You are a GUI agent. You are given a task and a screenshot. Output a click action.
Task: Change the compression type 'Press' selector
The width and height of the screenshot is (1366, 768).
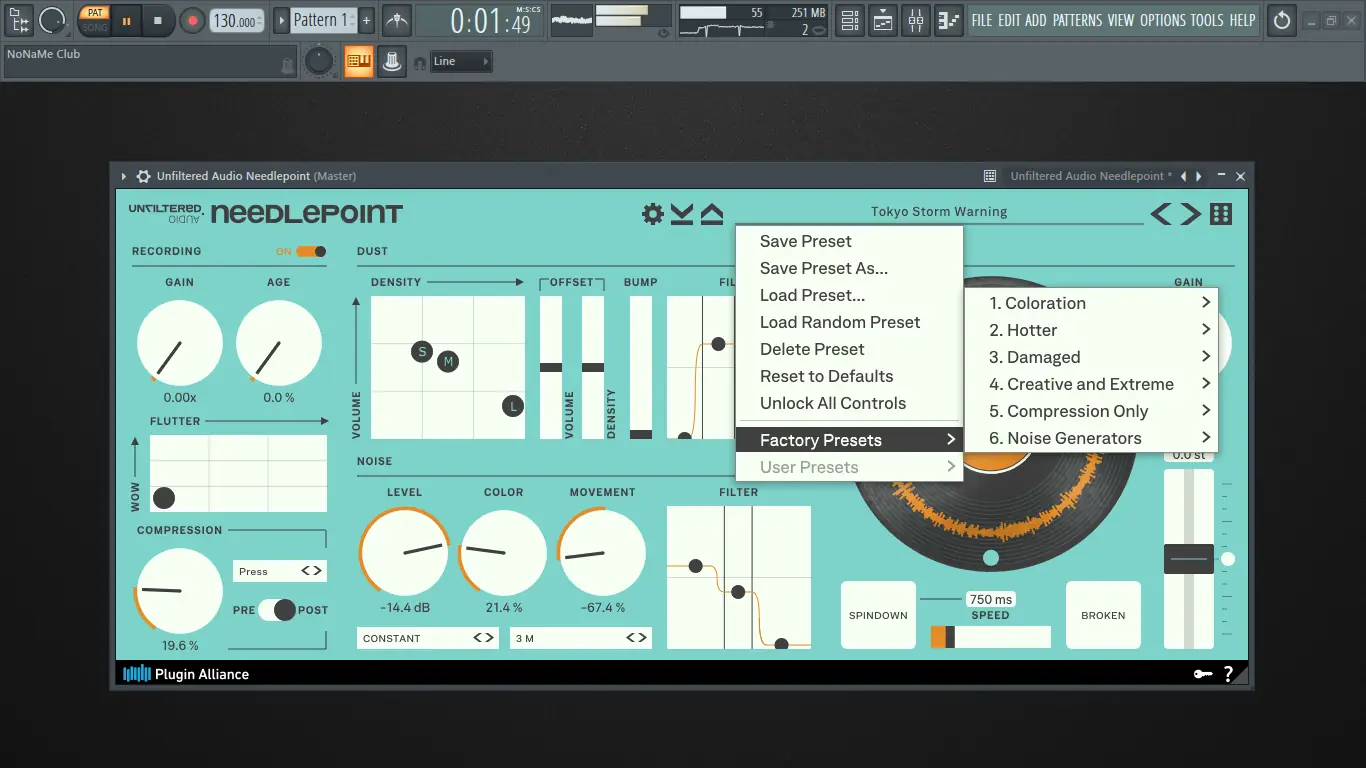280,571
